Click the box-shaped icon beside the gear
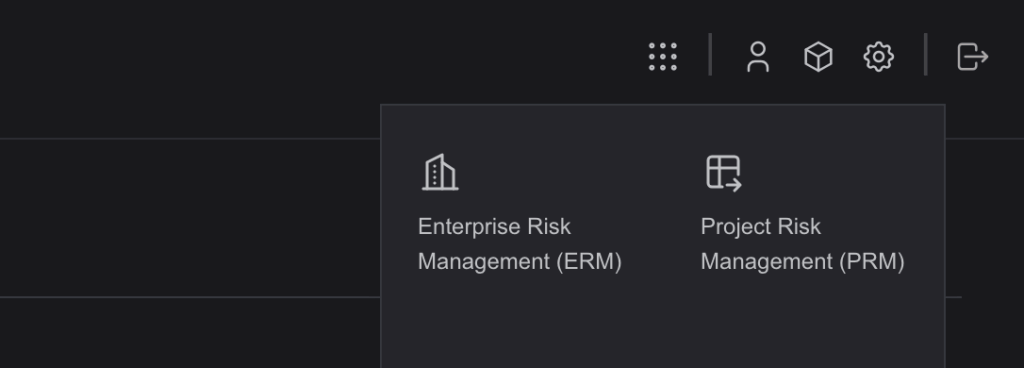The image size is (1024, 368). point(818,57)
